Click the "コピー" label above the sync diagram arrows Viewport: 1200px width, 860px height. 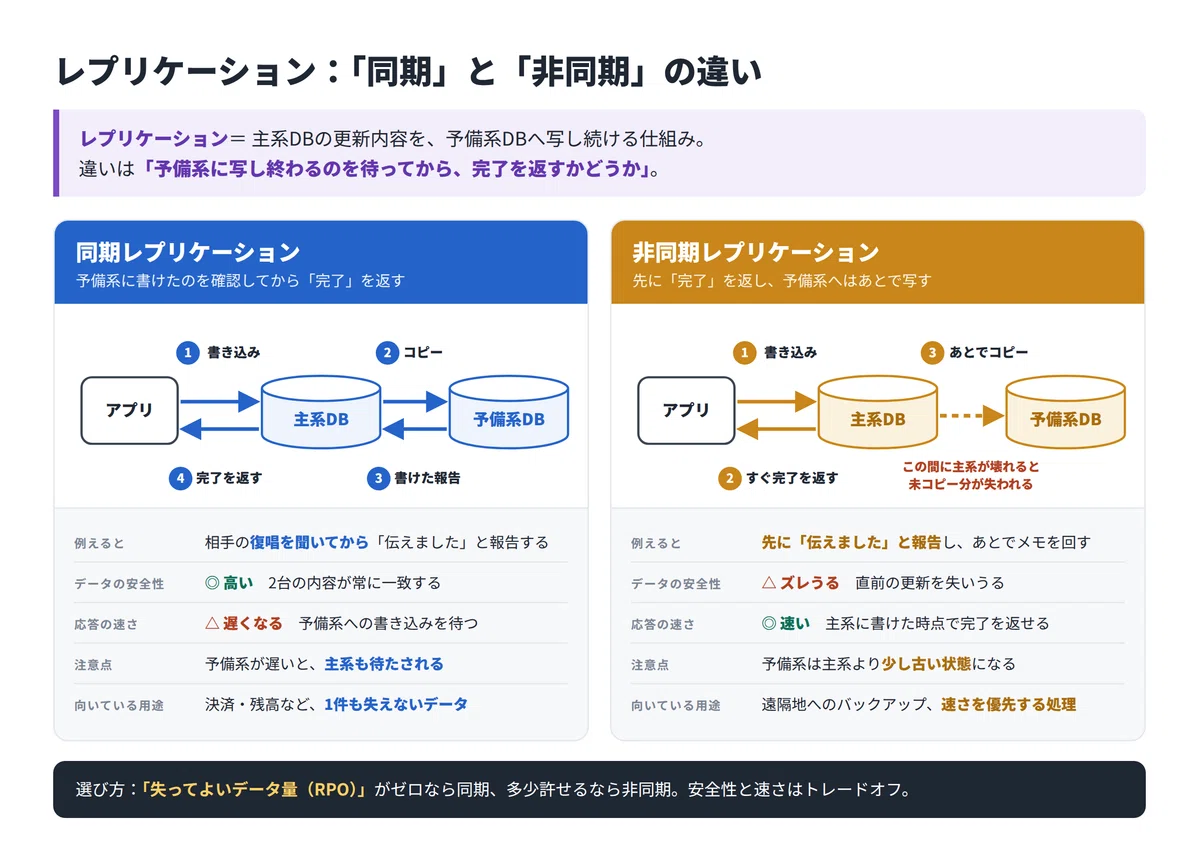(x=423, y=352)
